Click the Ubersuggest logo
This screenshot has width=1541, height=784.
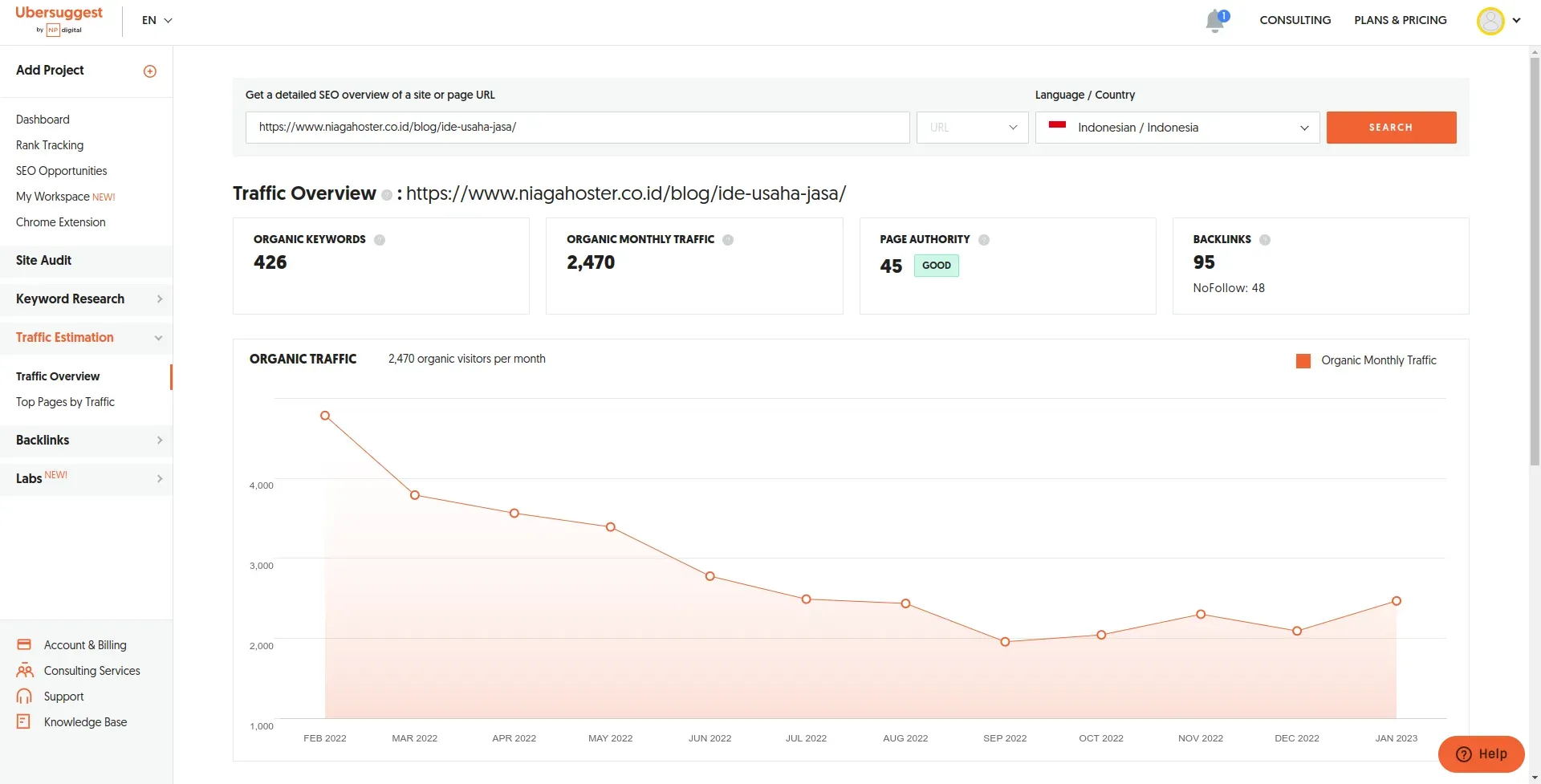[59, 20]
